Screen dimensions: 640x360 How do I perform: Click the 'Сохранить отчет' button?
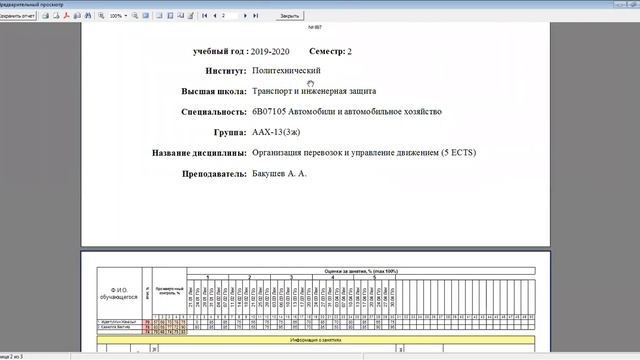pyautogui.click(x=17, y=16)
